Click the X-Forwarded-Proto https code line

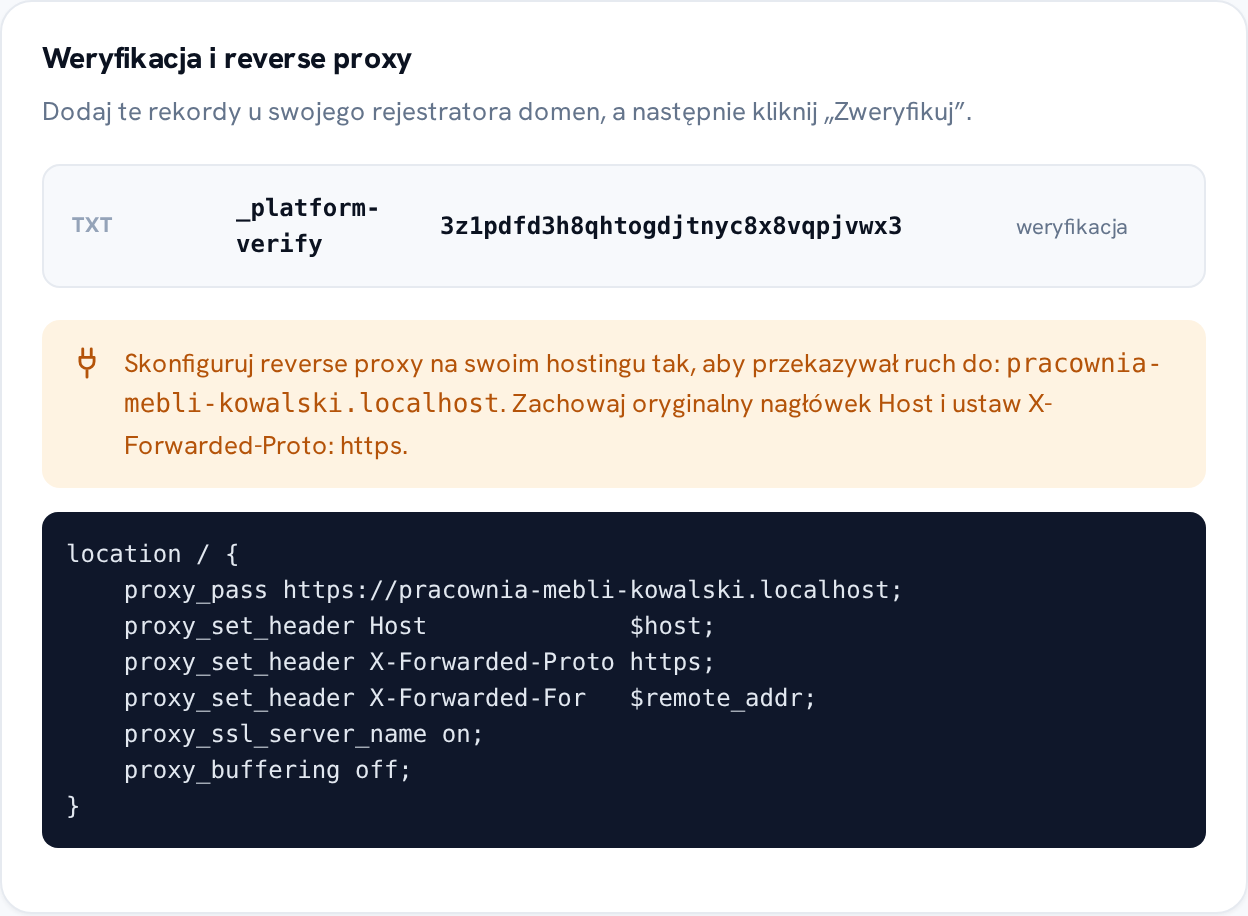[420, 662]
